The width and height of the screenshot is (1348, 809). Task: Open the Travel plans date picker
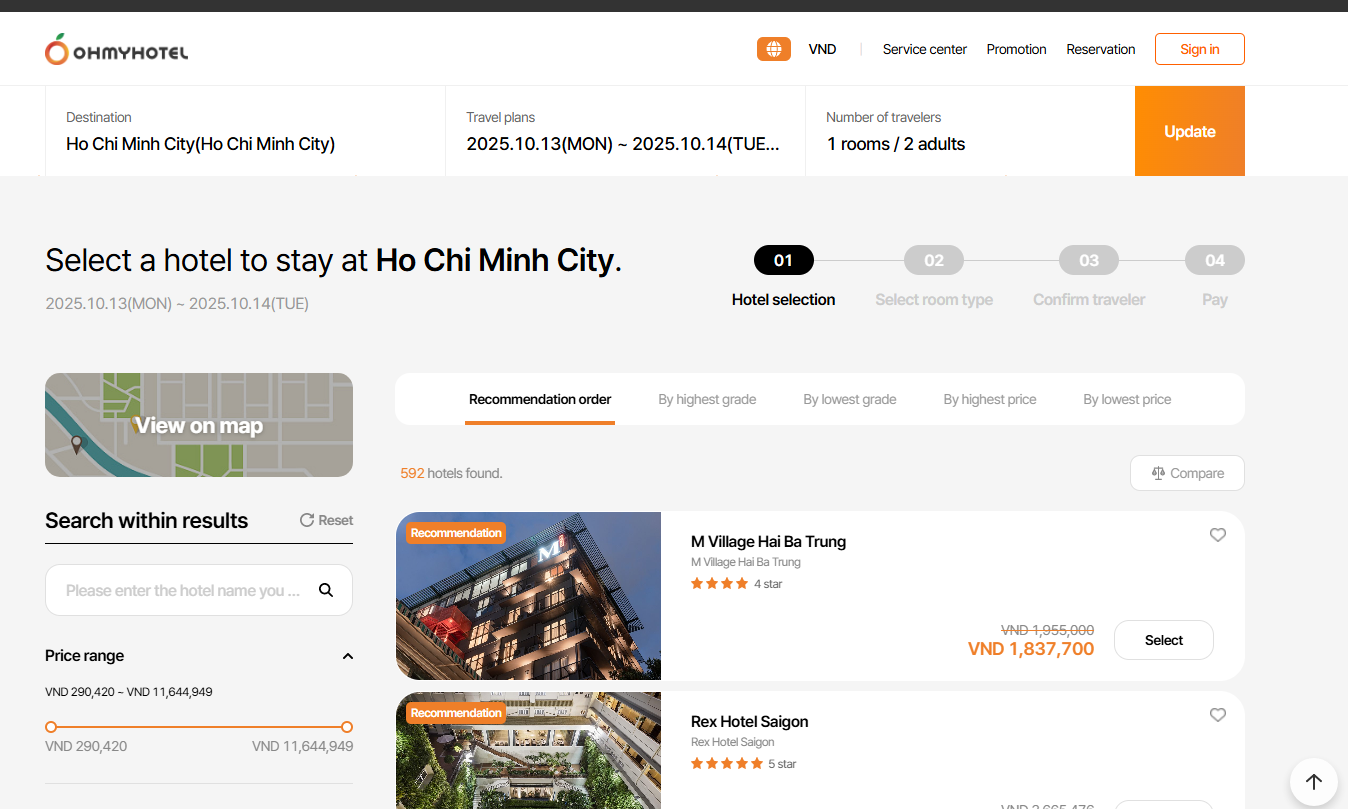(x=625, y=131)
